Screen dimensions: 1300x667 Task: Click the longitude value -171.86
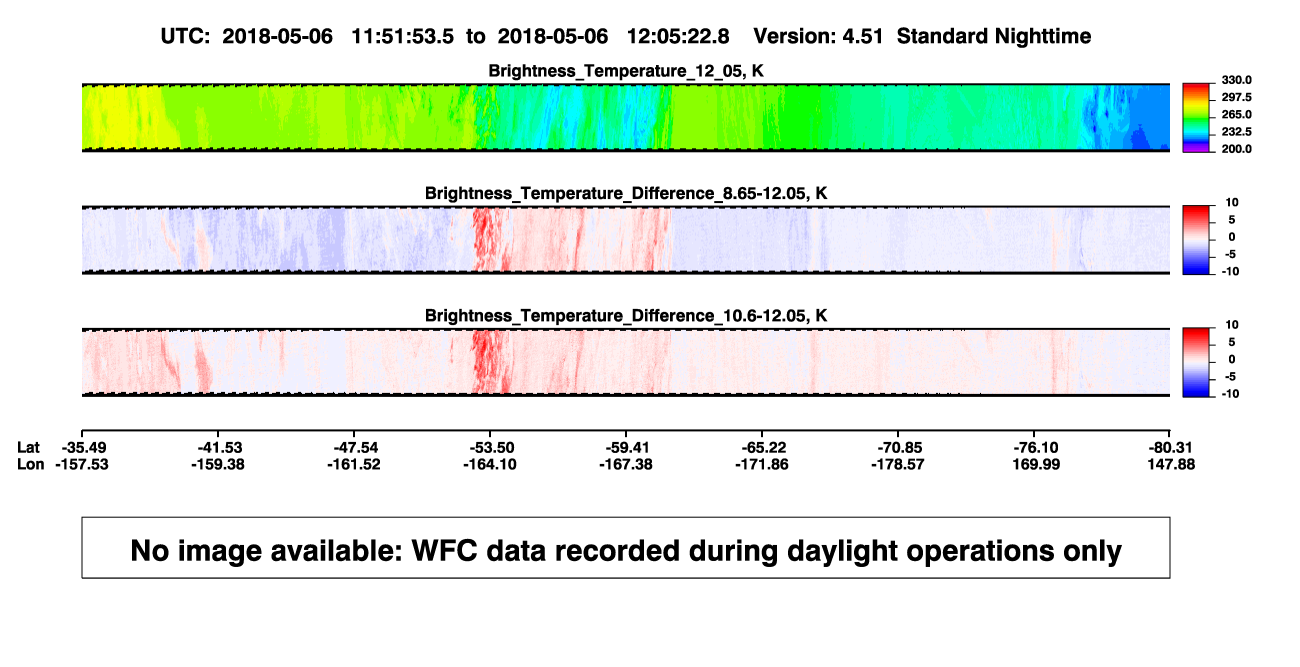coord(762,464)
